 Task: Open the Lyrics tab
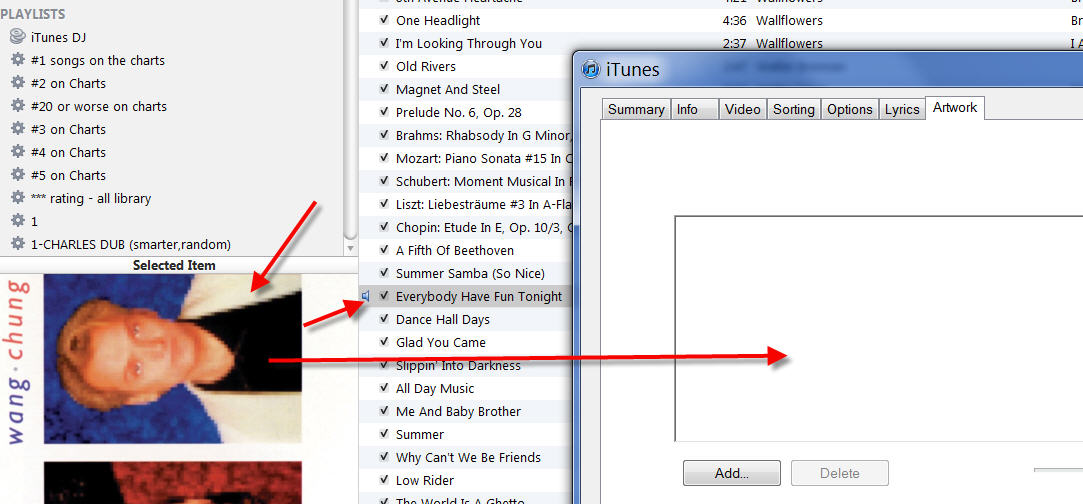(x=902, y=109)
